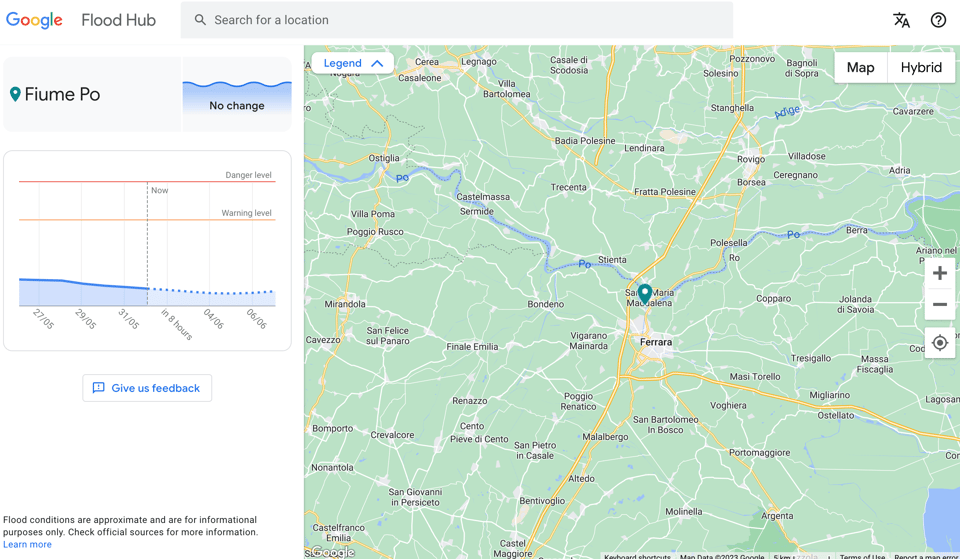Zoom in with the plus button
This screenshot has width=960, height=559.
tap(939, 273)
